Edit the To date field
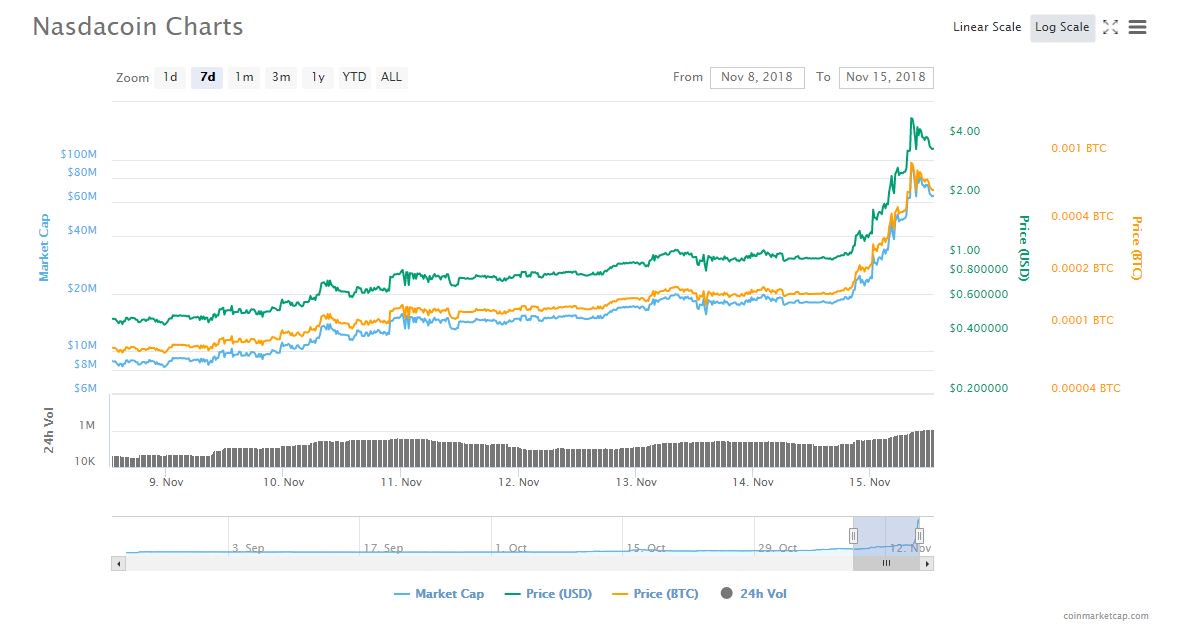 pos(886,77)
